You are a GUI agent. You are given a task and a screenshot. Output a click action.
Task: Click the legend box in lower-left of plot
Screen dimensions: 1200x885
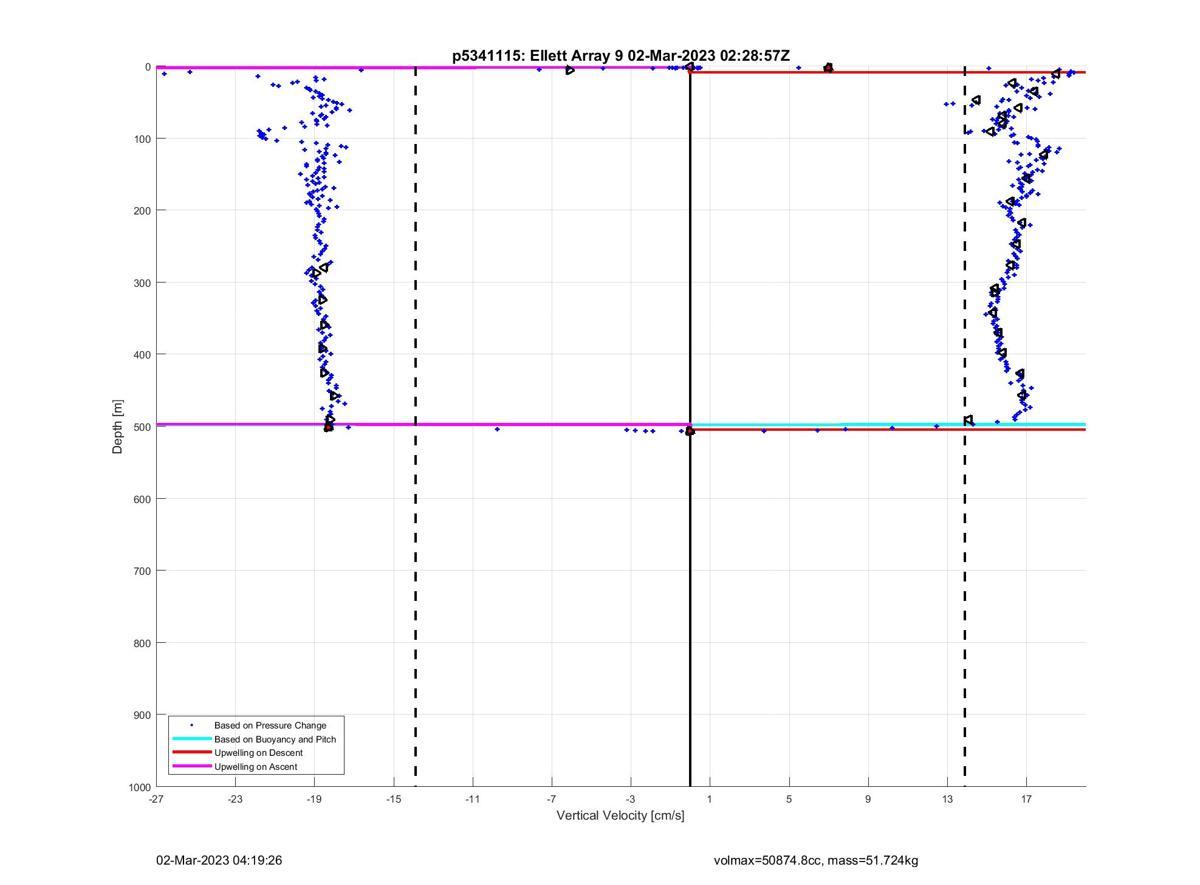click(257, 746)
